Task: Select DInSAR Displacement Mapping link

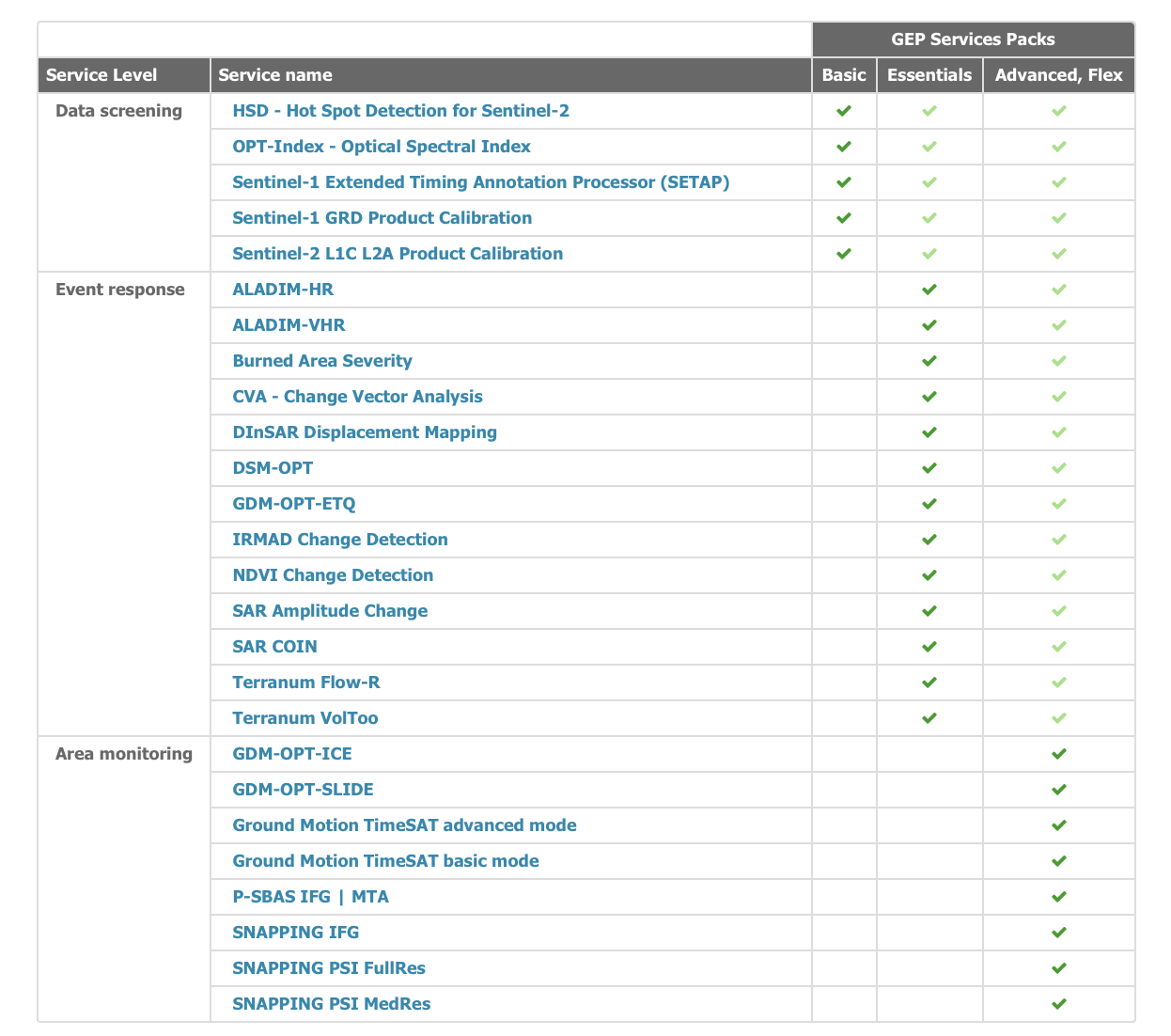Action: pos(364,432)
